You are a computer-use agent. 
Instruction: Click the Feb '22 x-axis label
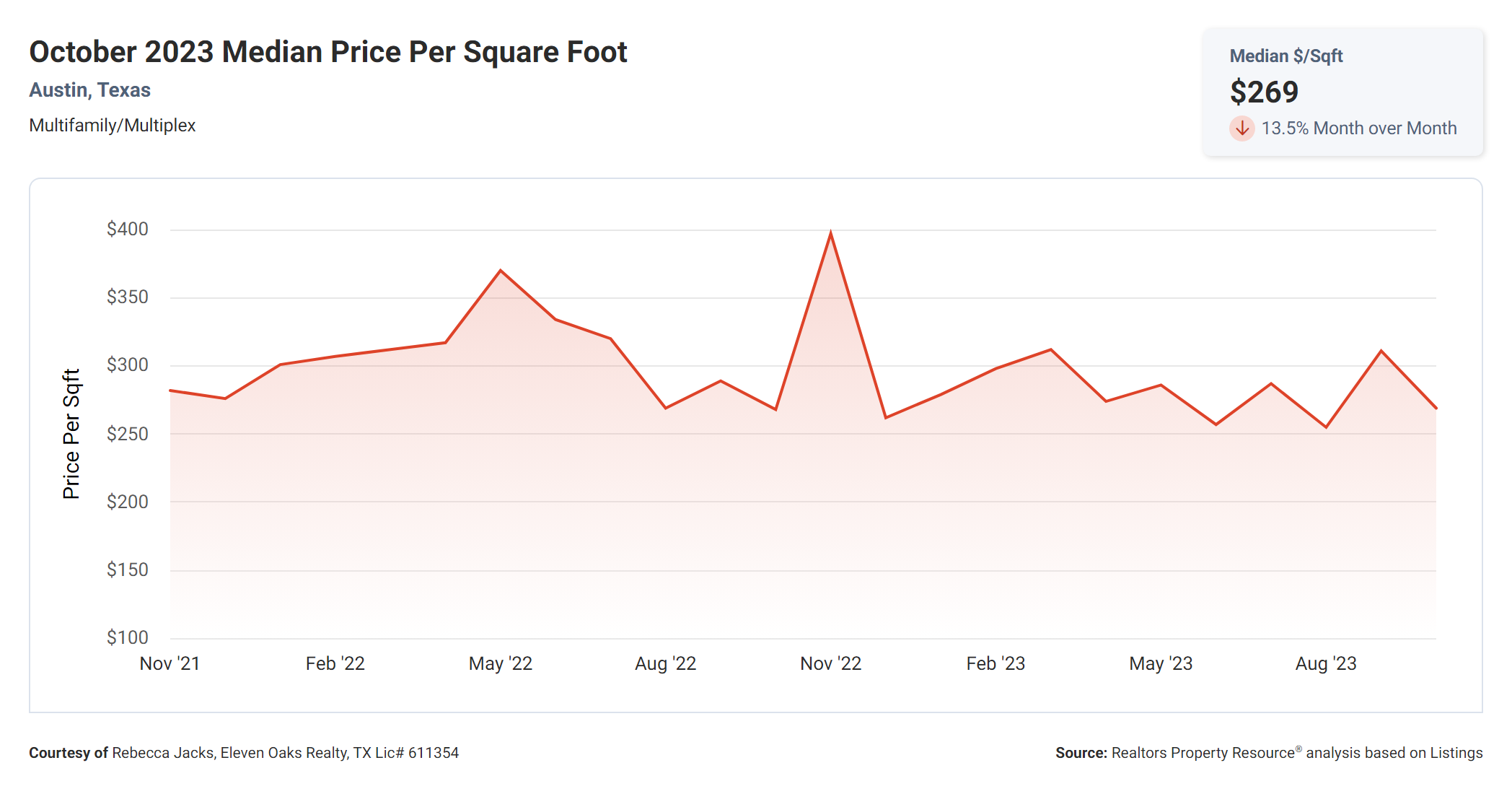335,663
